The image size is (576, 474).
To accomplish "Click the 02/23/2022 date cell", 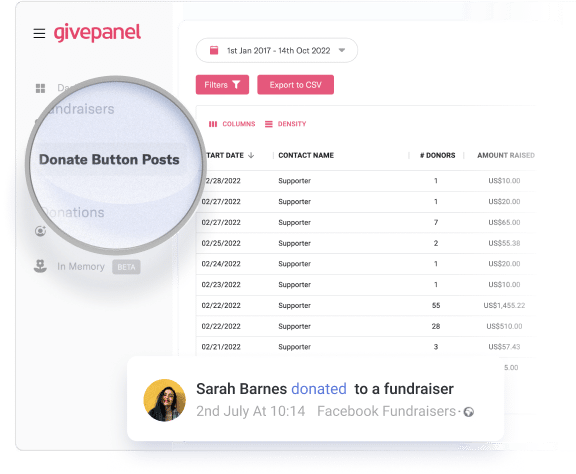I will tap(221, 285).
